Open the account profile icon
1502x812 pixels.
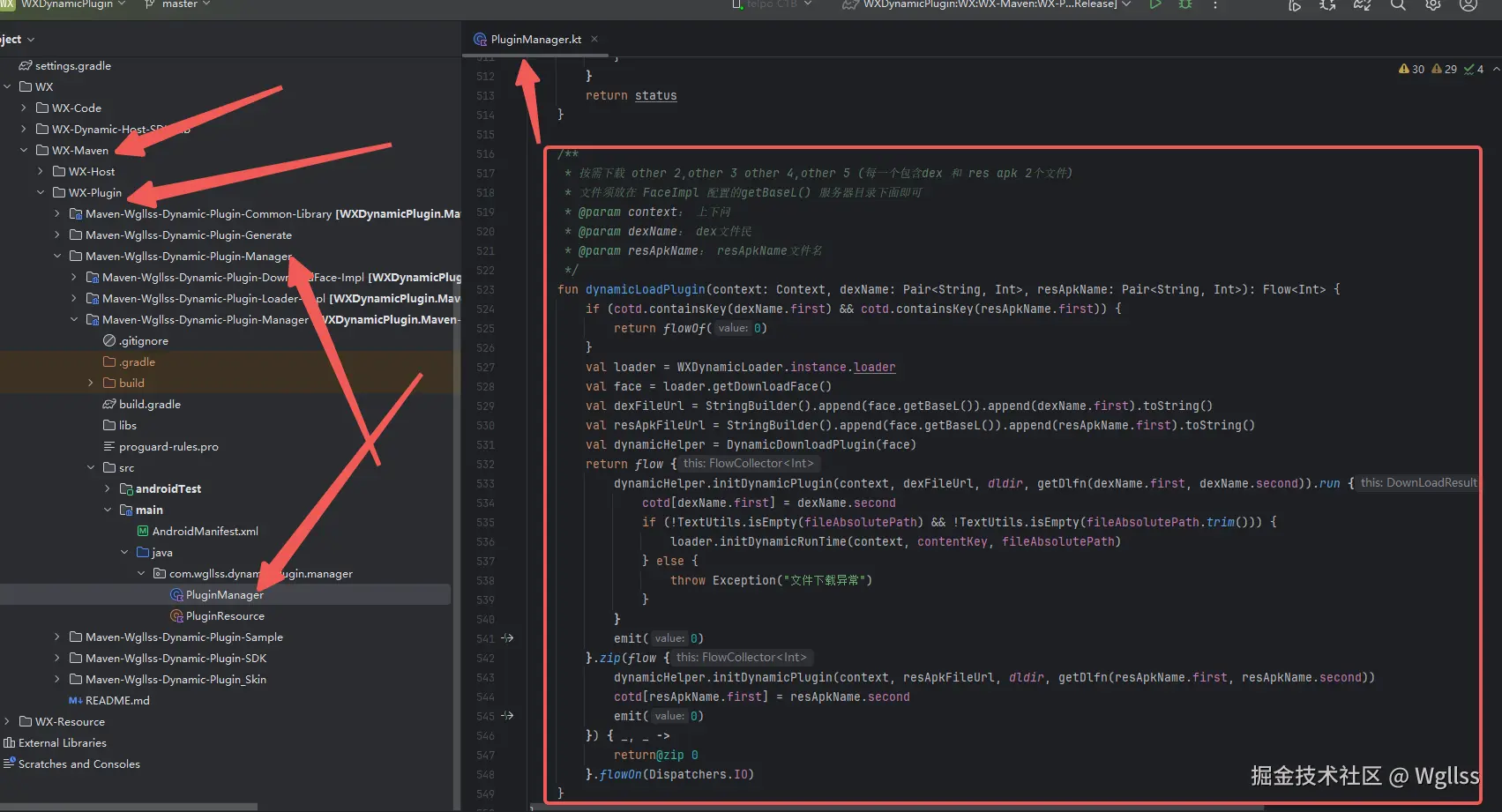[1468, 4]
